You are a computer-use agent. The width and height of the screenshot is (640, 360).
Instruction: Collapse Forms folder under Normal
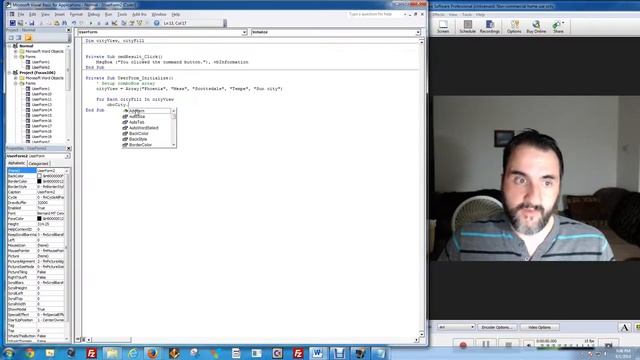pyautogui.click(x=16, y=57)
